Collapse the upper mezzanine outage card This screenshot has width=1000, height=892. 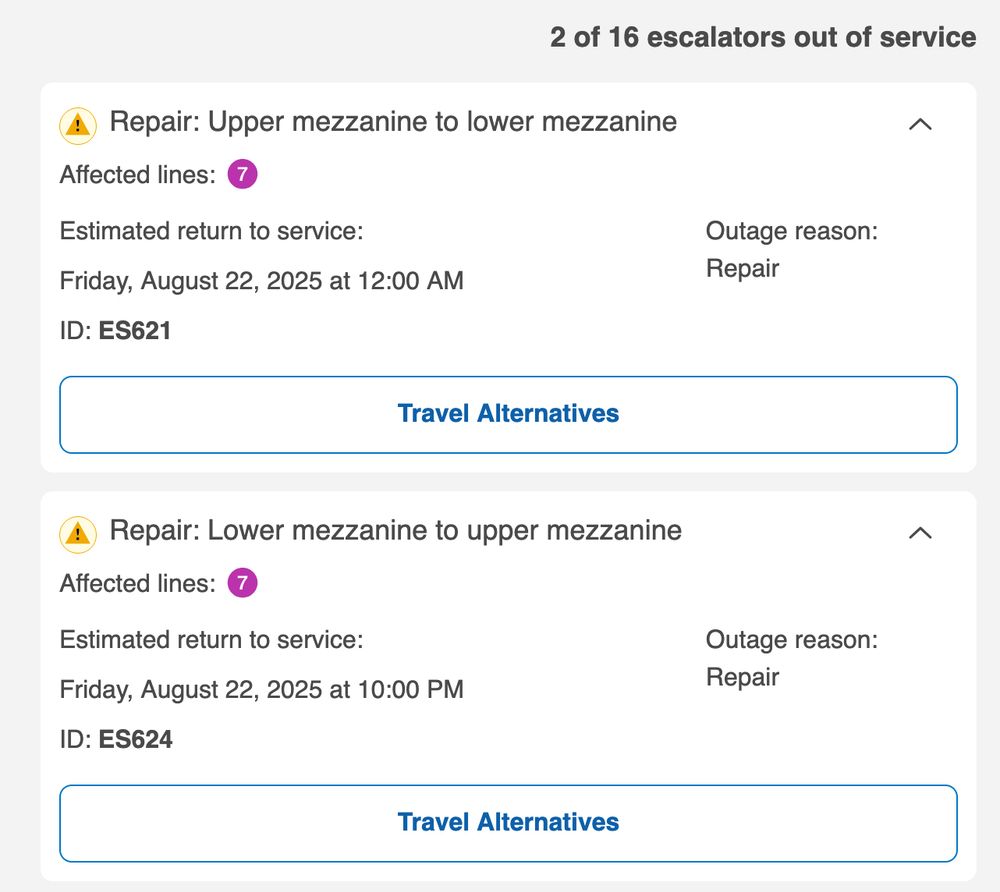click(x=921, y=124)
